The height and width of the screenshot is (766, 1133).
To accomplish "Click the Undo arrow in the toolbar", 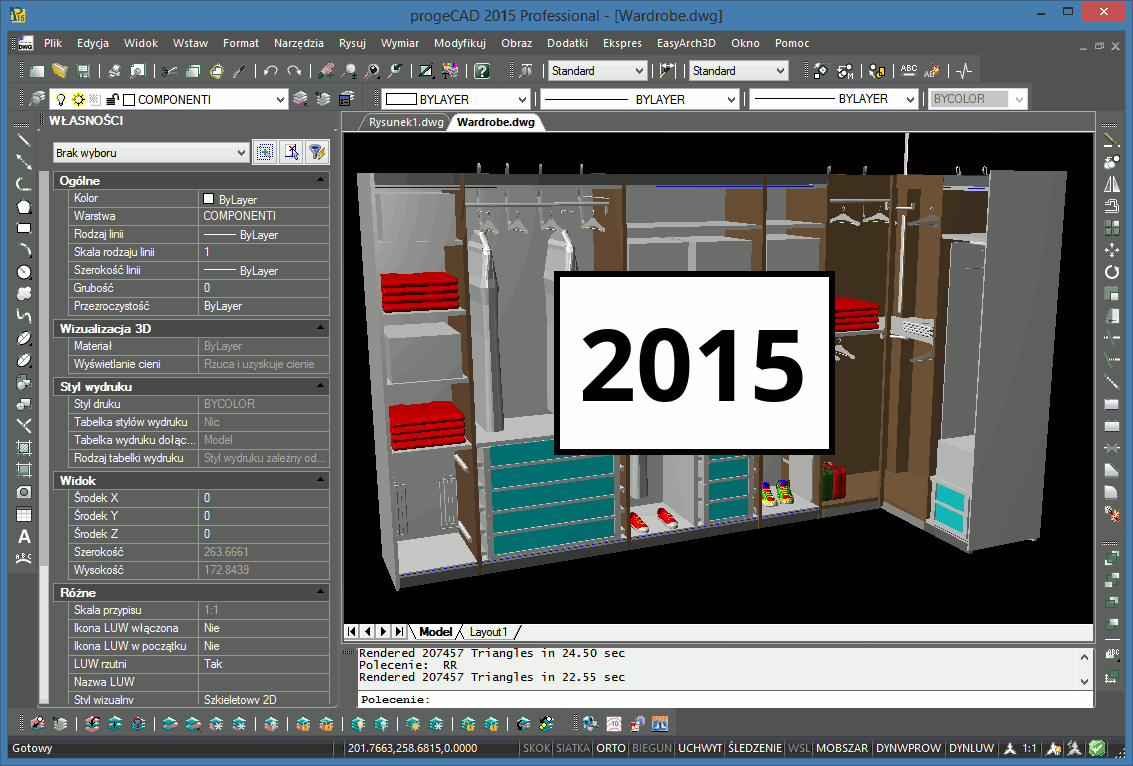I will 271,71.
